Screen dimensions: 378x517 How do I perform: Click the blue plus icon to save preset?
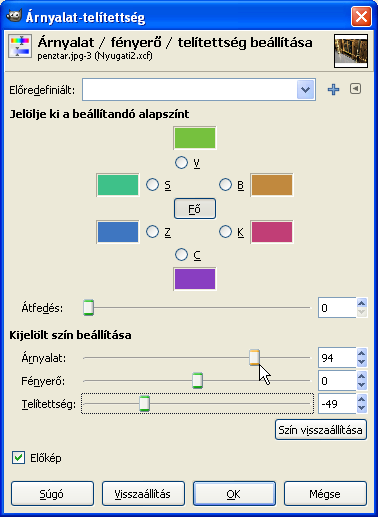333,89
